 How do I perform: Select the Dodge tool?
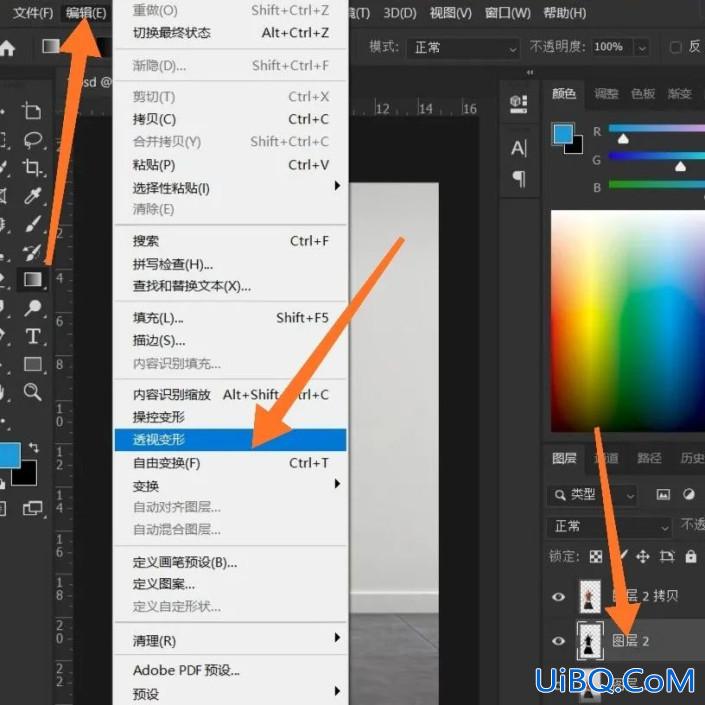coord(33,308)
